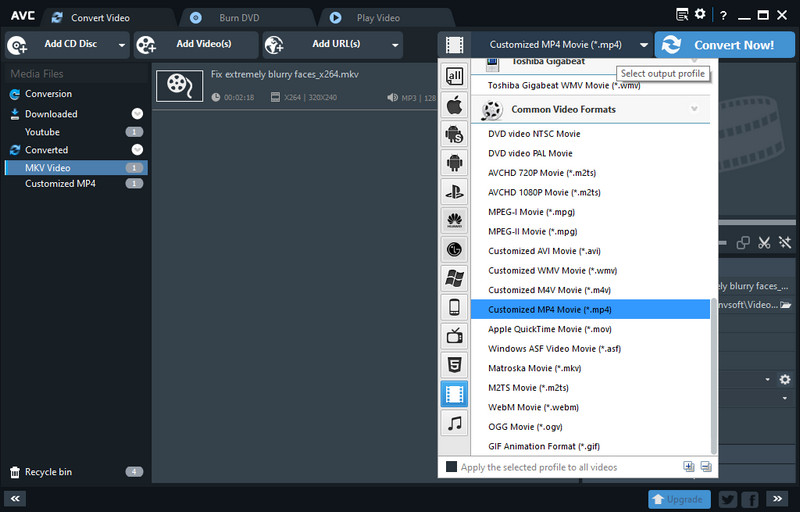Collapse the Common Video Formats group

click(x=694, y=109)
